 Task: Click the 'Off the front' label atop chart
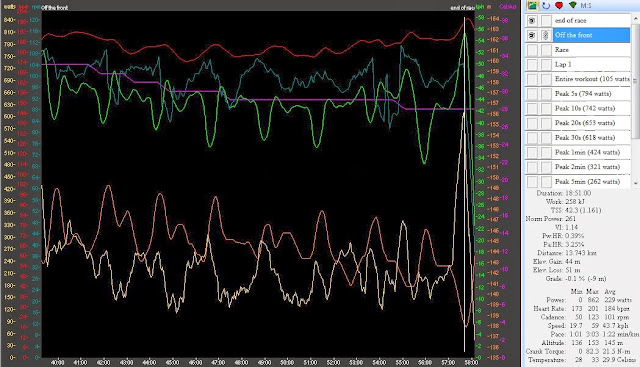click(54, 7)
